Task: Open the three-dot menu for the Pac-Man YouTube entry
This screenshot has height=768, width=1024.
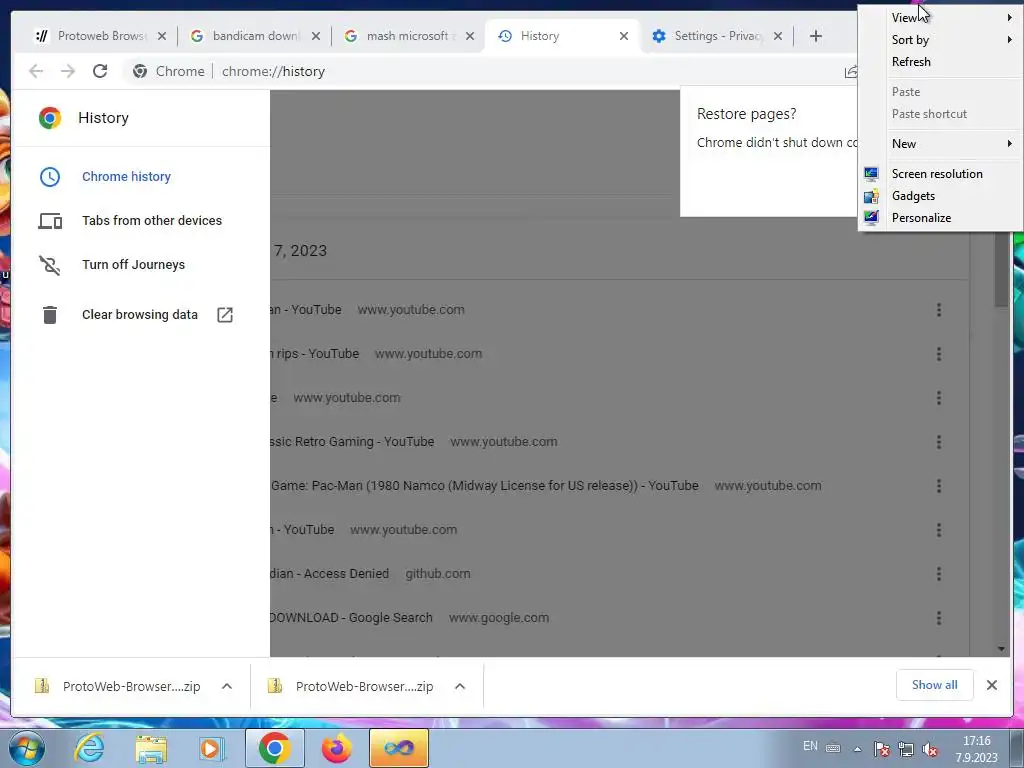Action: coord(938,486)
